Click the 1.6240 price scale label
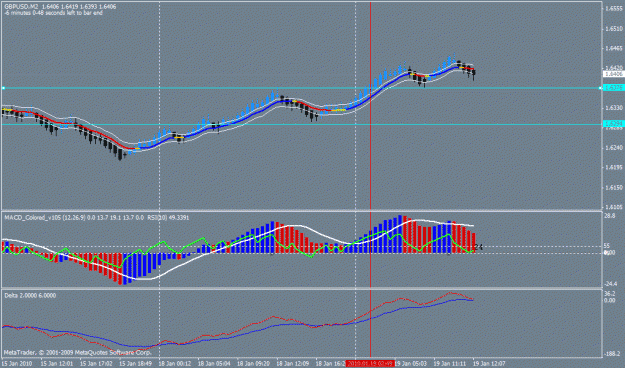Screen dimensions: 625x368 (x=614, y=148)
